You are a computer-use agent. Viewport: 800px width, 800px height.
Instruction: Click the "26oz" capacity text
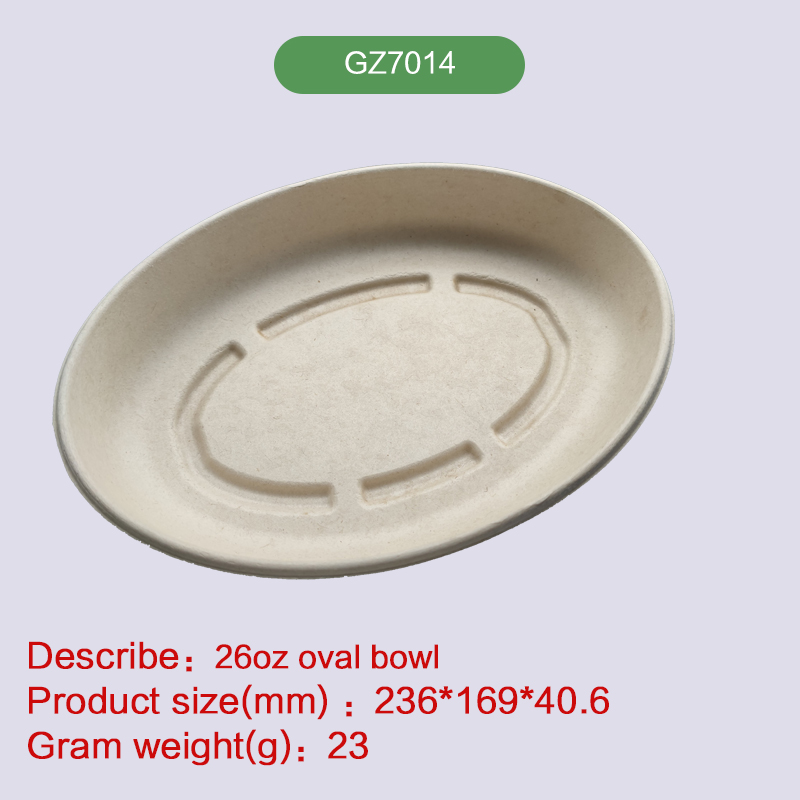(x=252, y=657)
